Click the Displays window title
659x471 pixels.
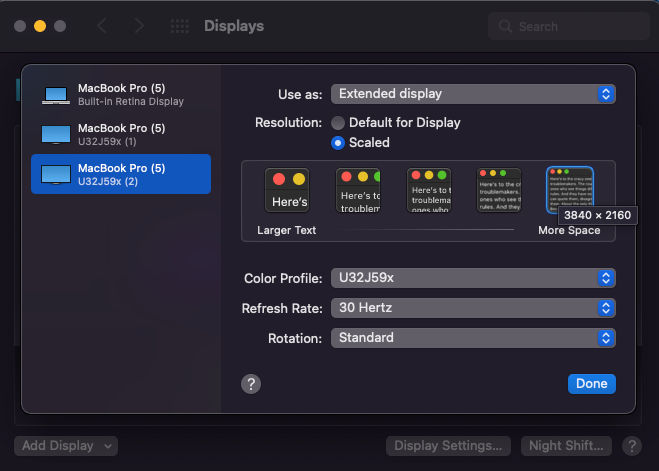234,26
